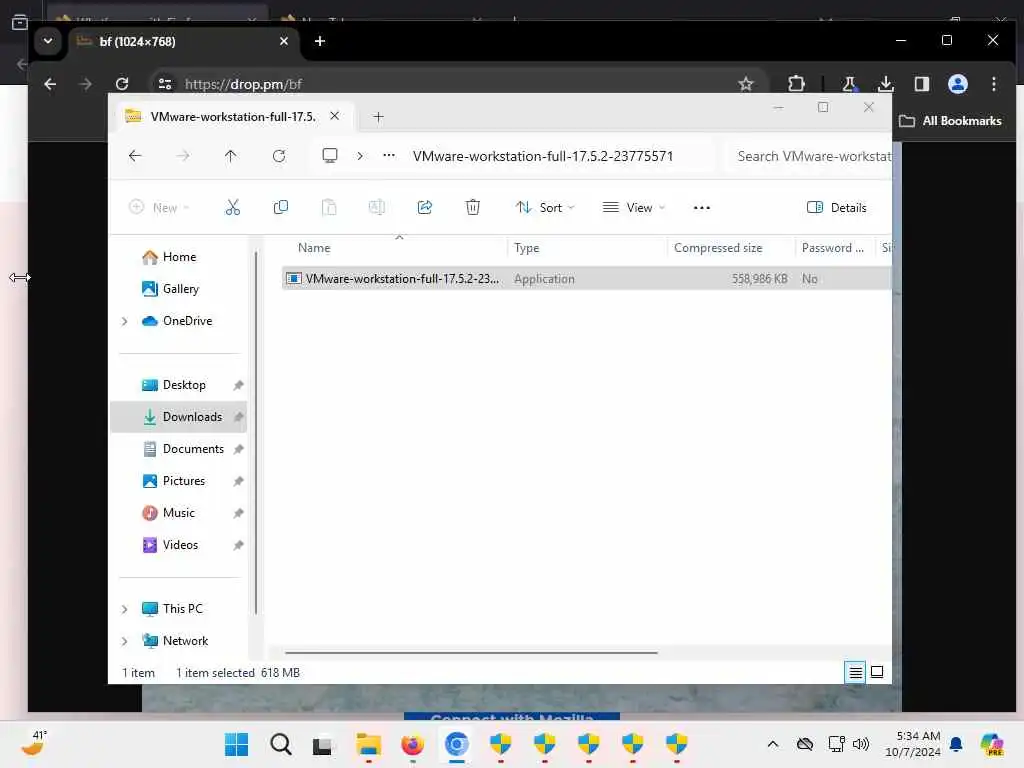1024x768 pixels.
Task: Show hidden system tray icons
Action: pos(773,744)
